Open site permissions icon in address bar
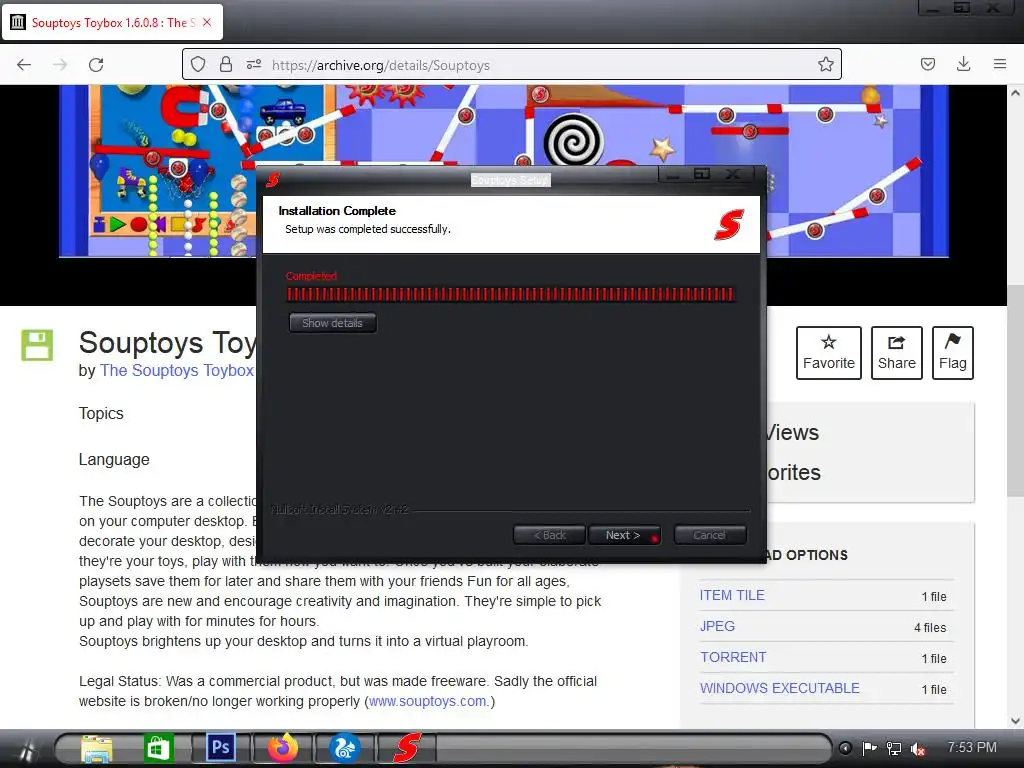The image size is (1024, 768). point(254,64)
